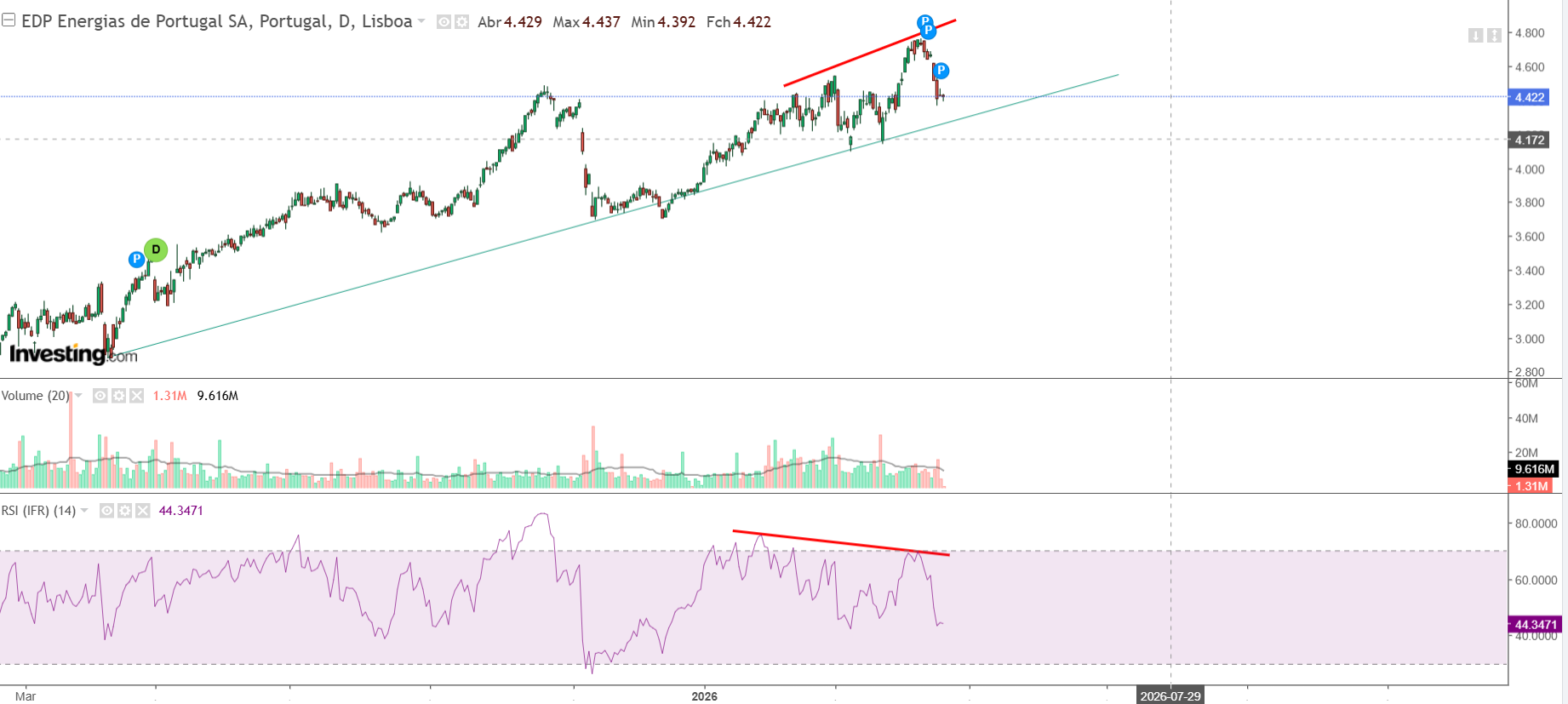The height and width of the screenshot is (704, 1568).
Task: Click the 9.616M value in Volume legend
Action: 218,396
